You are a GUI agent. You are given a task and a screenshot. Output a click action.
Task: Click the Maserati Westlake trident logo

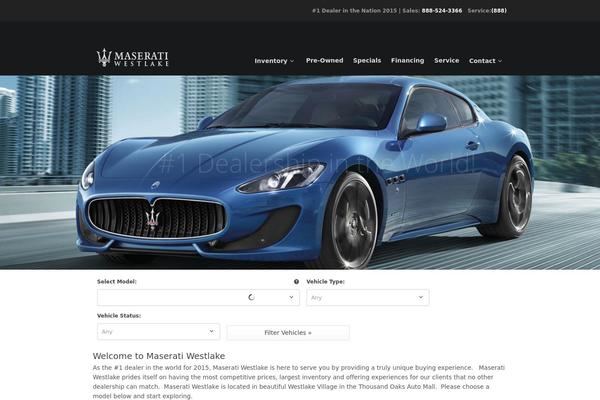(132, 58)
